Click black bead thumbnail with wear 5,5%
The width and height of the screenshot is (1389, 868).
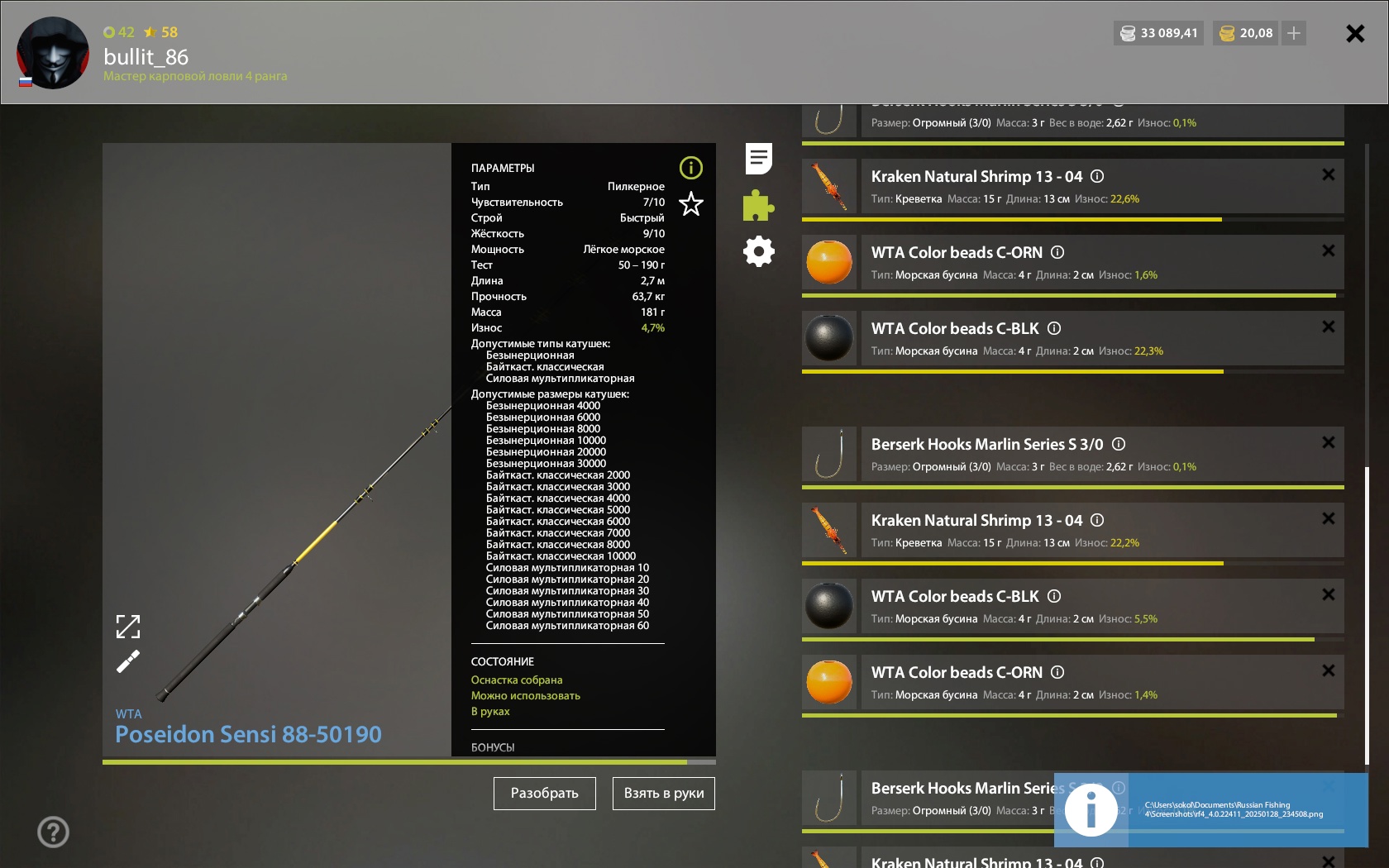coord(829,606)
